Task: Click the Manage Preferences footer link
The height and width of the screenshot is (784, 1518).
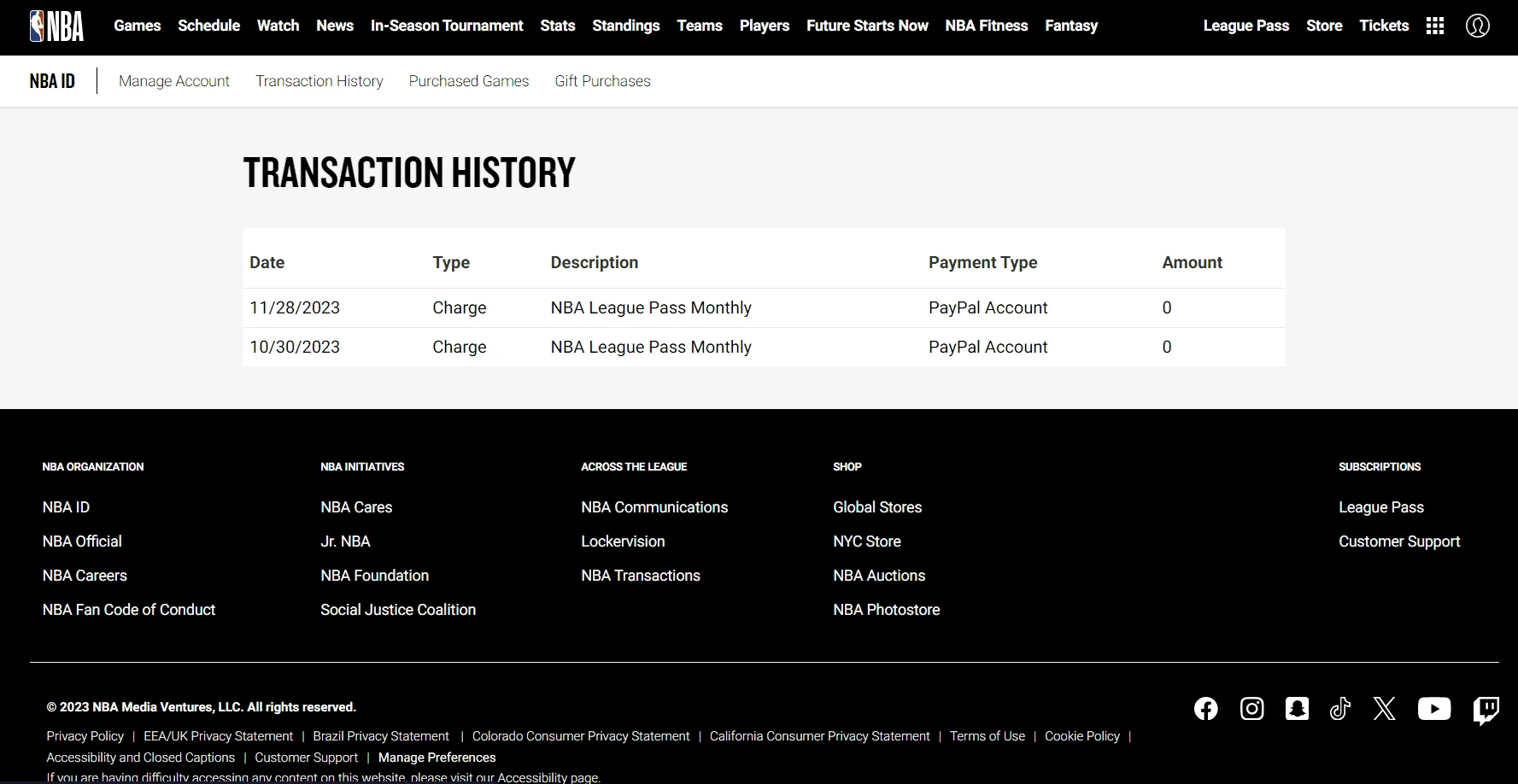Action: (437, 758)
